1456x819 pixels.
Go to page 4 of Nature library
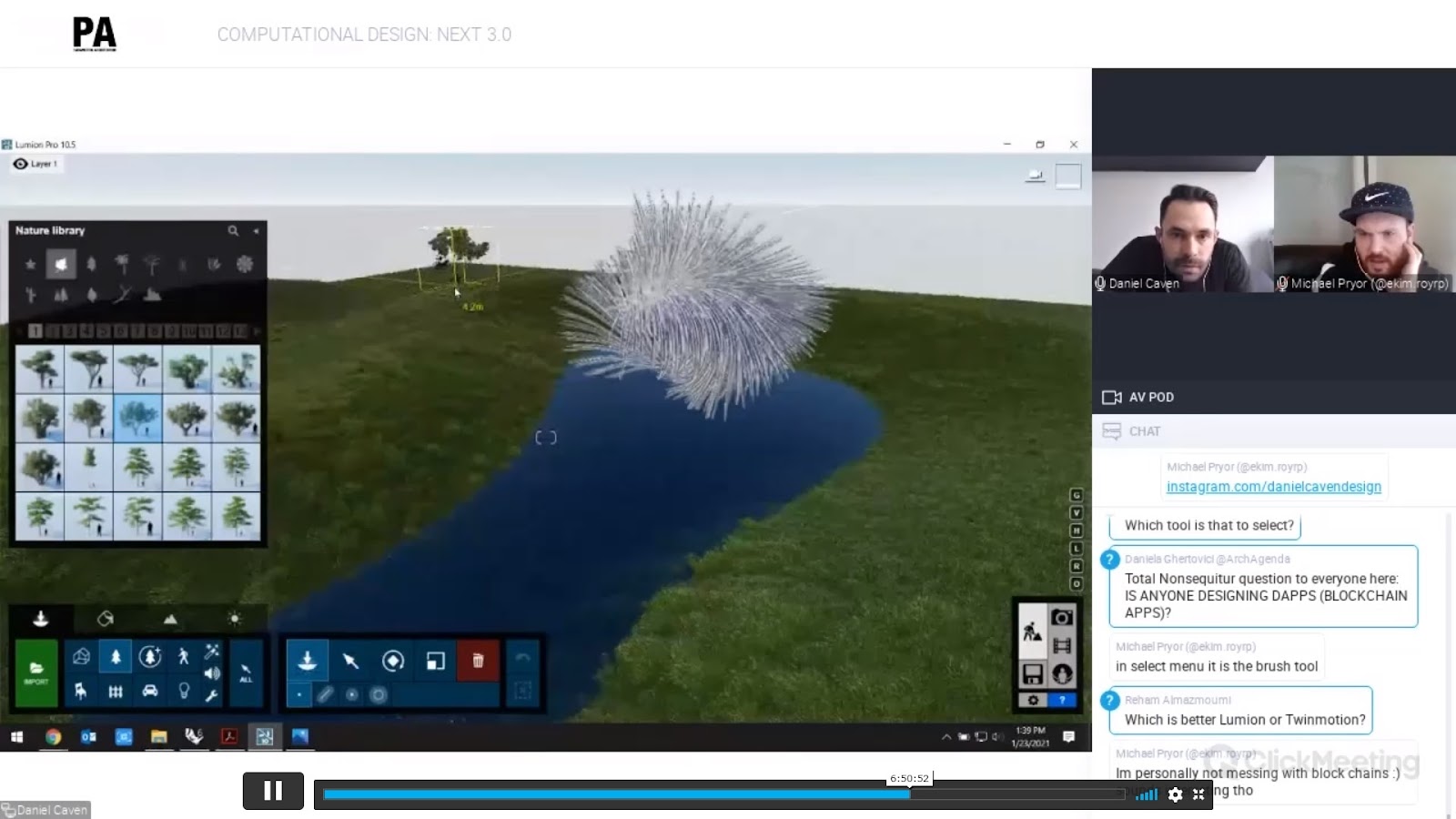coord(86,331)
